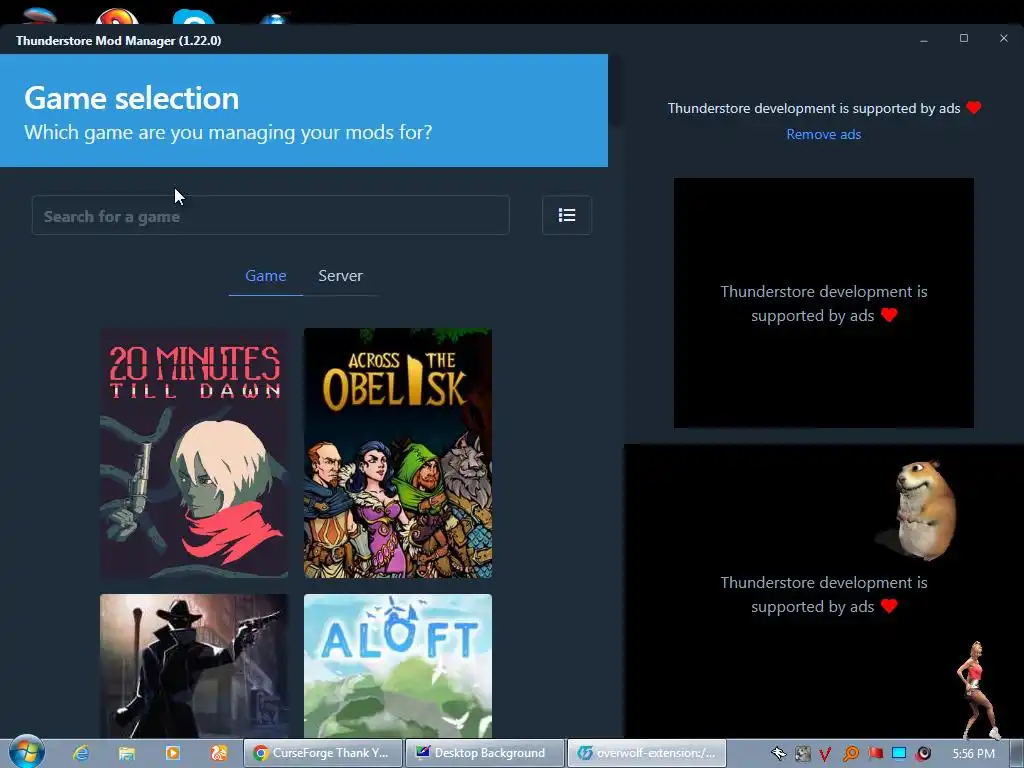Switch to the Desktop Background window
1024x768 pixels.
click(485, 753)
